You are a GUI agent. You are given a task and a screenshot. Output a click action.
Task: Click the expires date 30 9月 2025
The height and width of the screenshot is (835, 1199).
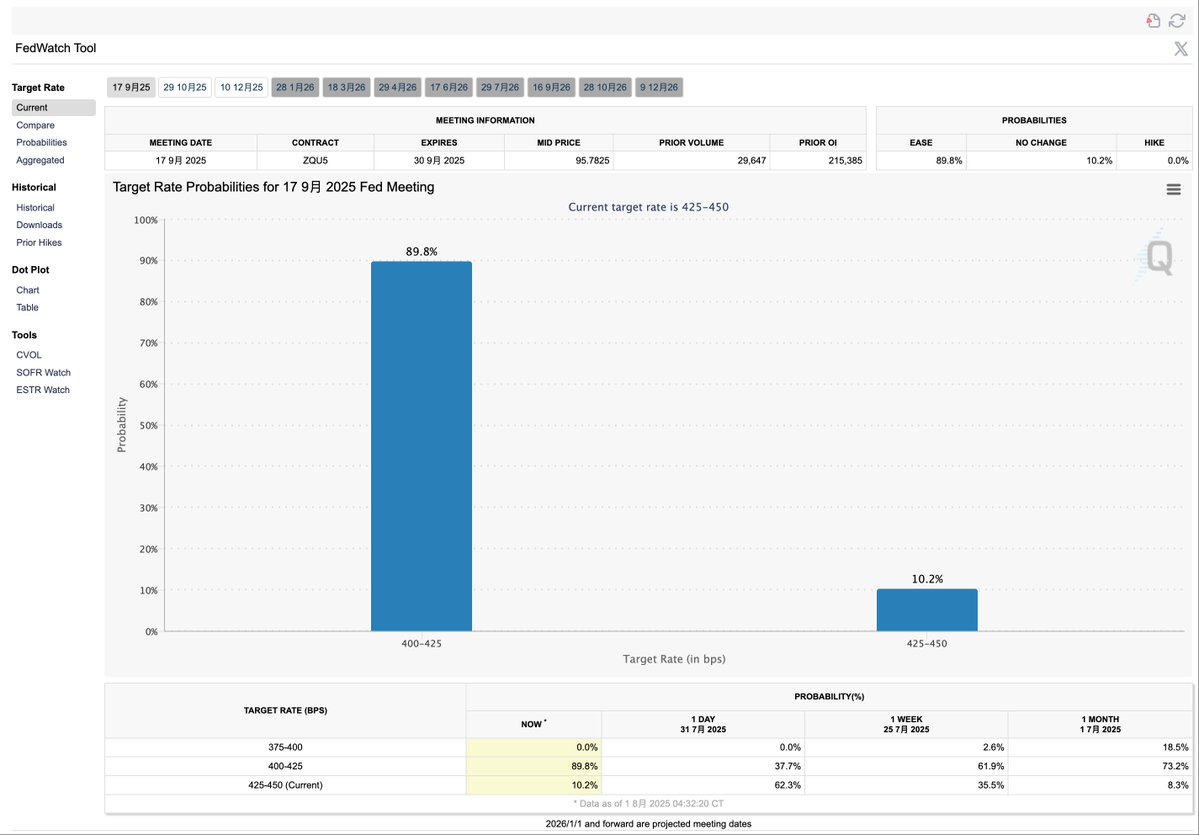coord(439,161)
